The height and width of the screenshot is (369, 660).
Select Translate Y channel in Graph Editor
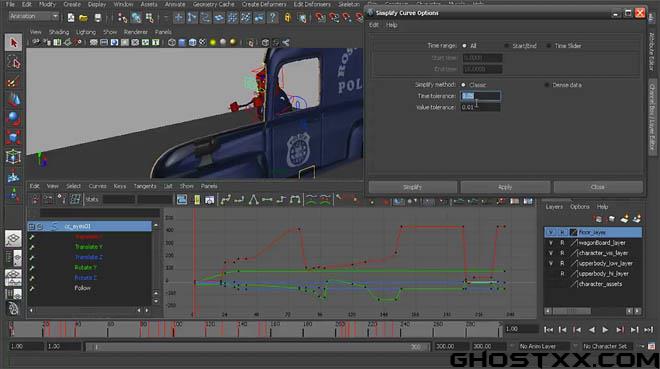tap(89, 247)
